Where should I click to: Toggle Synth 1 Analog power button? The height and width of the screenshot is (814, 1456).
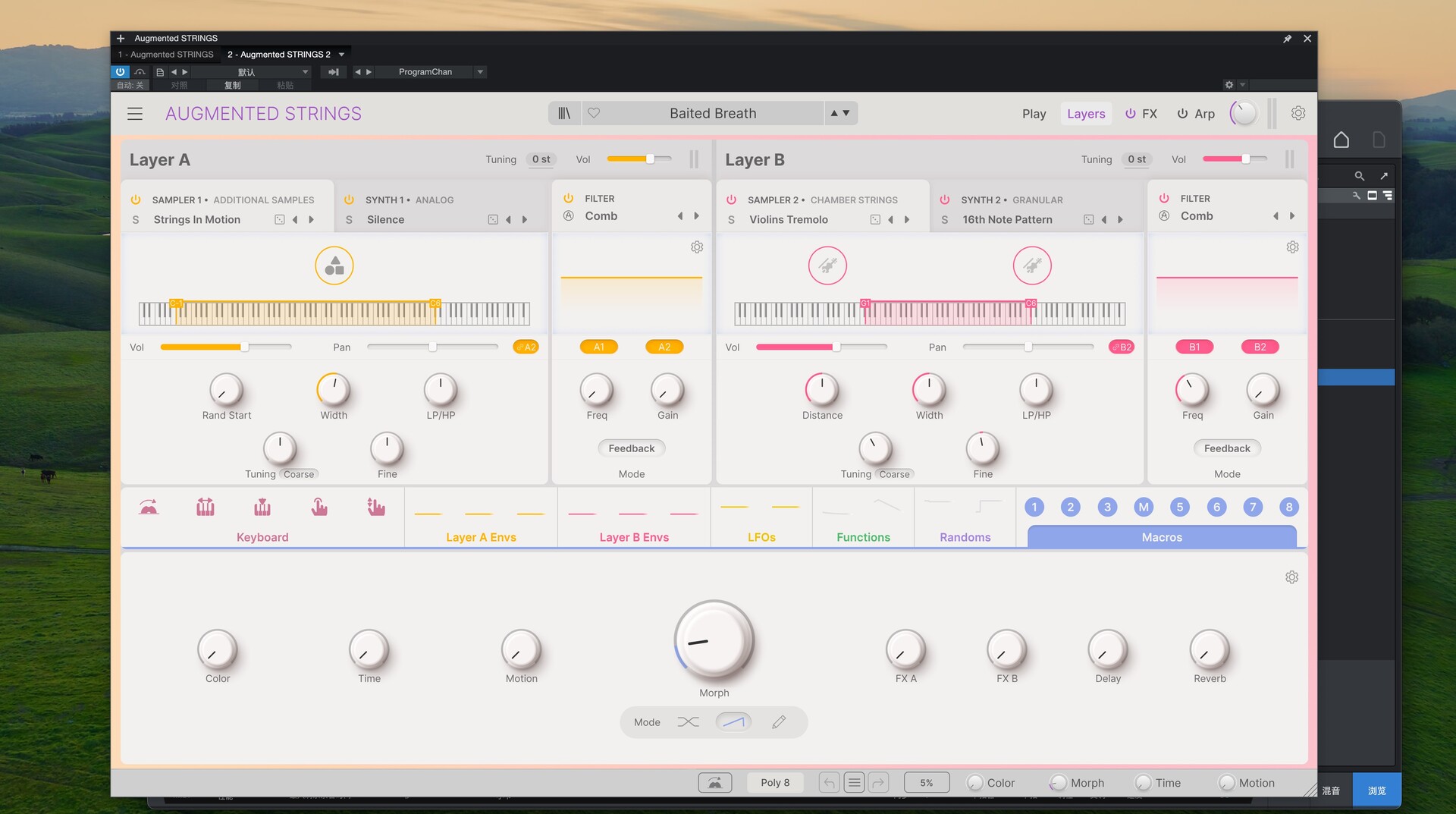(349, 200)
